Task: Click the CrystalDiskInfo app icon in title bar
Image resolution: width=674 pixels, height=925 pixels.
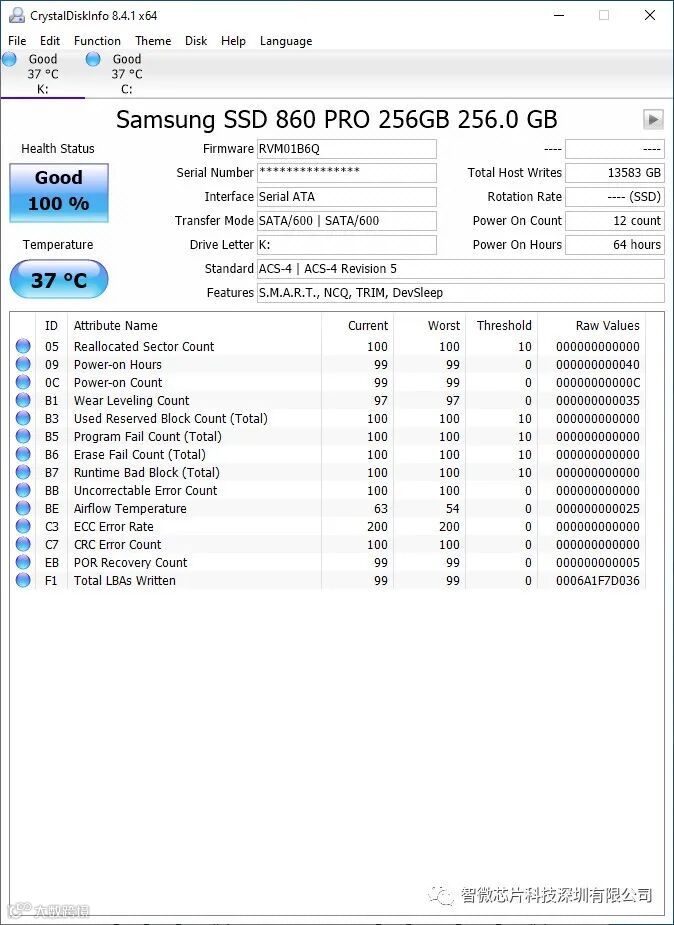Action: (17, 15)
